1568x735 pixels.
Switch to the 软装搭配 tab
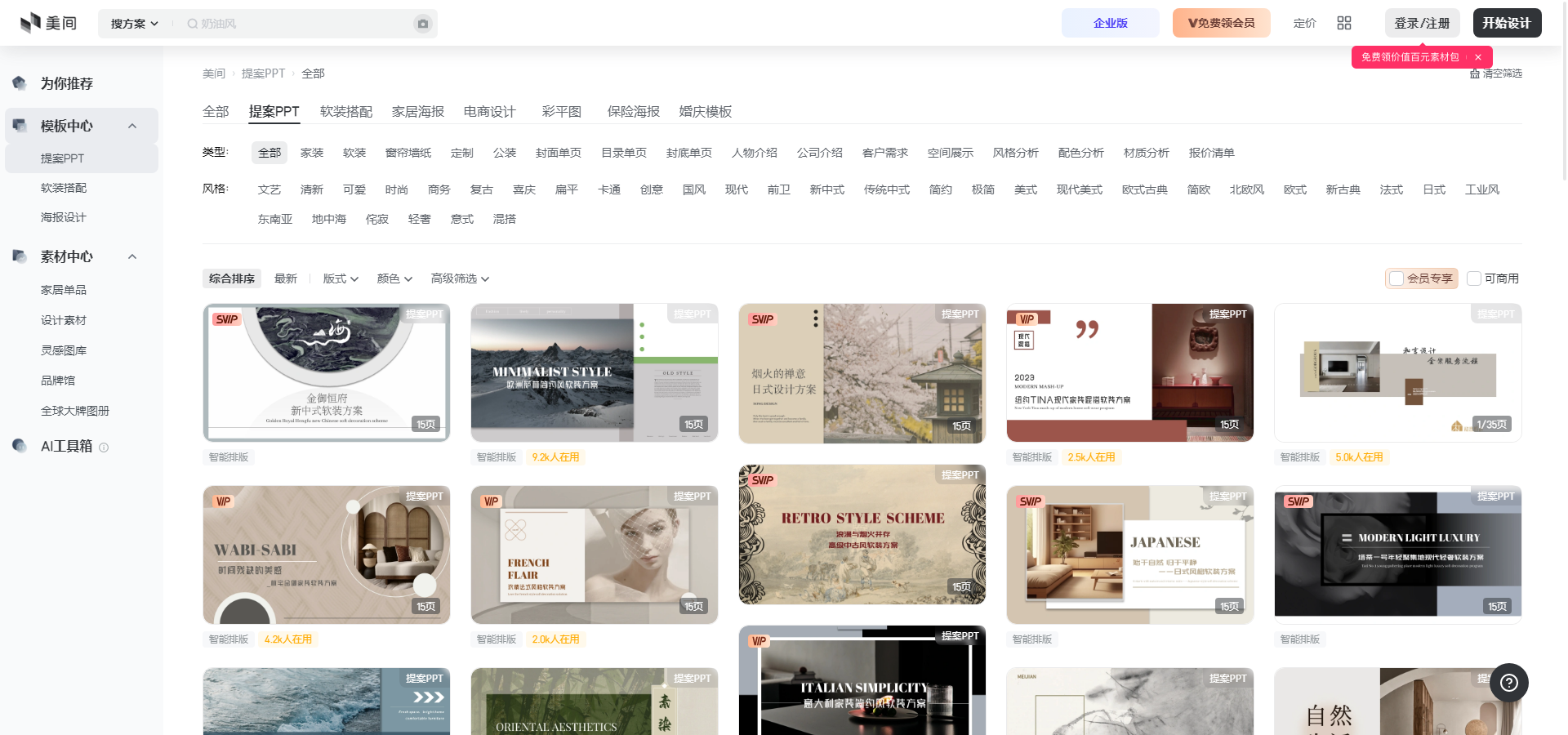pyautogui.click(x=346, y=111)
